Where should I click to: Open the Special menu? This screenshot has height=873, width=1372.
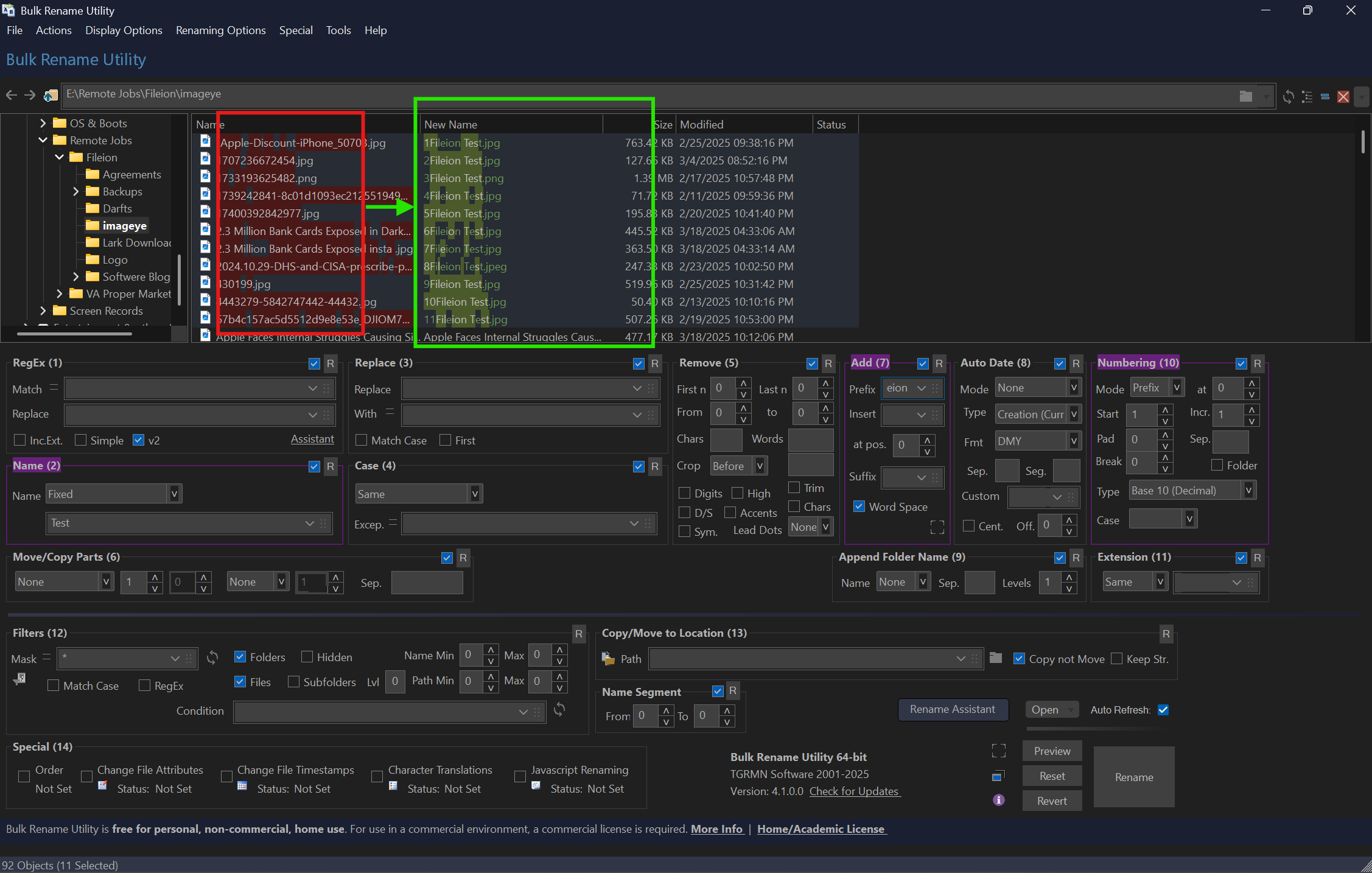coord(296,30)
